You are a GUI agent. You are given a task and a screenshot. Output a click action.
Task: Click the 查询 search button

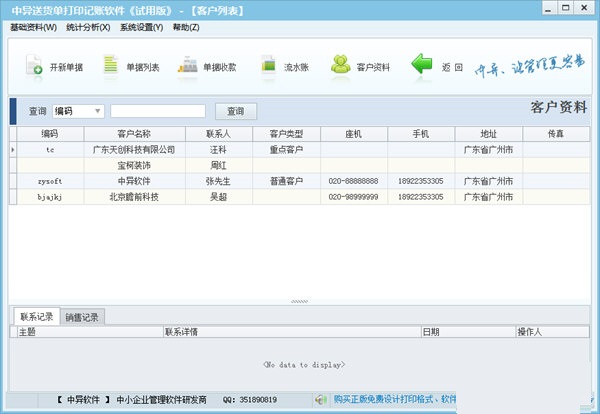pos(236,111)
